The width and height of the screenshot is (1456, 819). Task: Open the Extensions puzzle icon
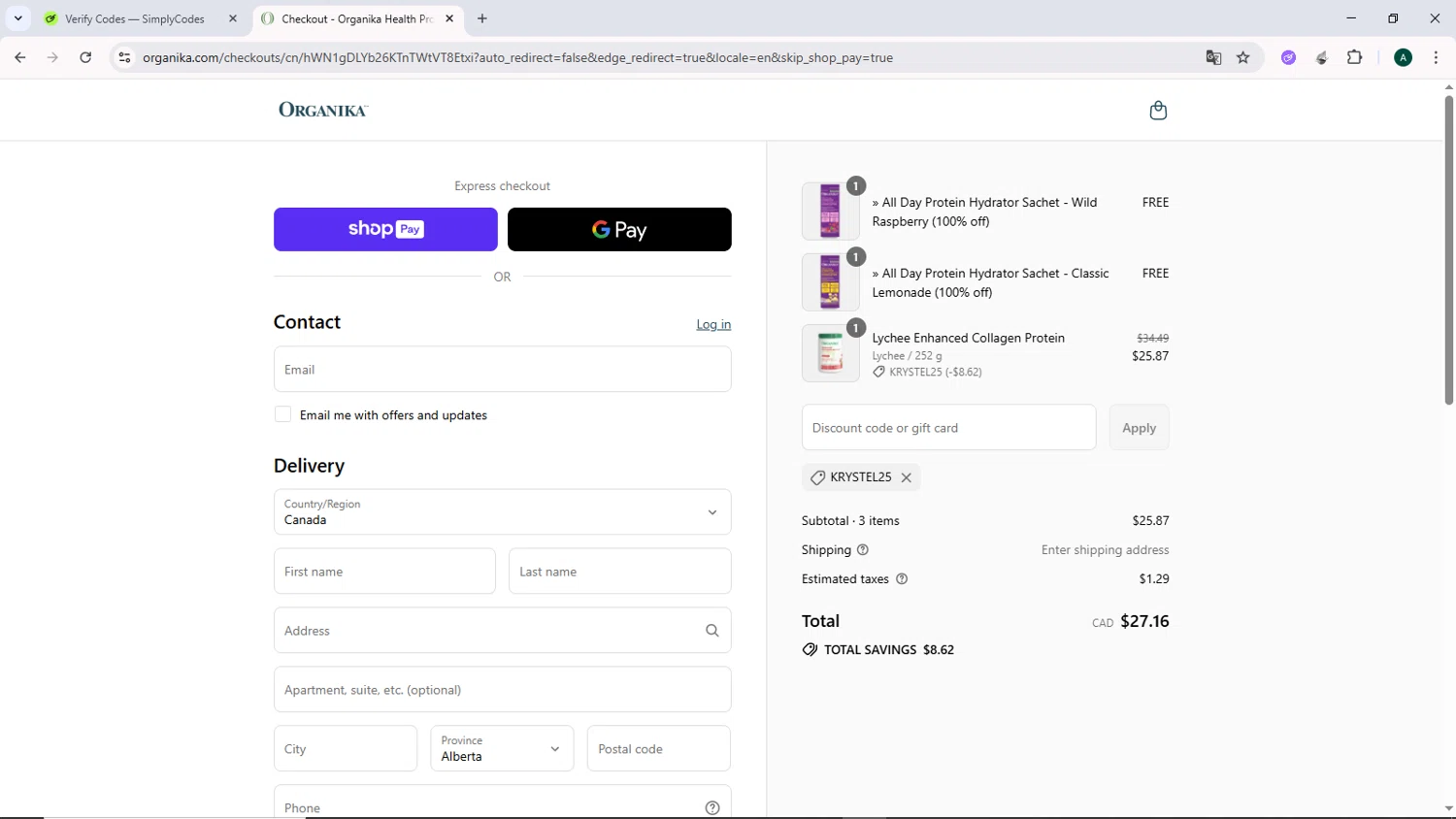pos(1355,57)
